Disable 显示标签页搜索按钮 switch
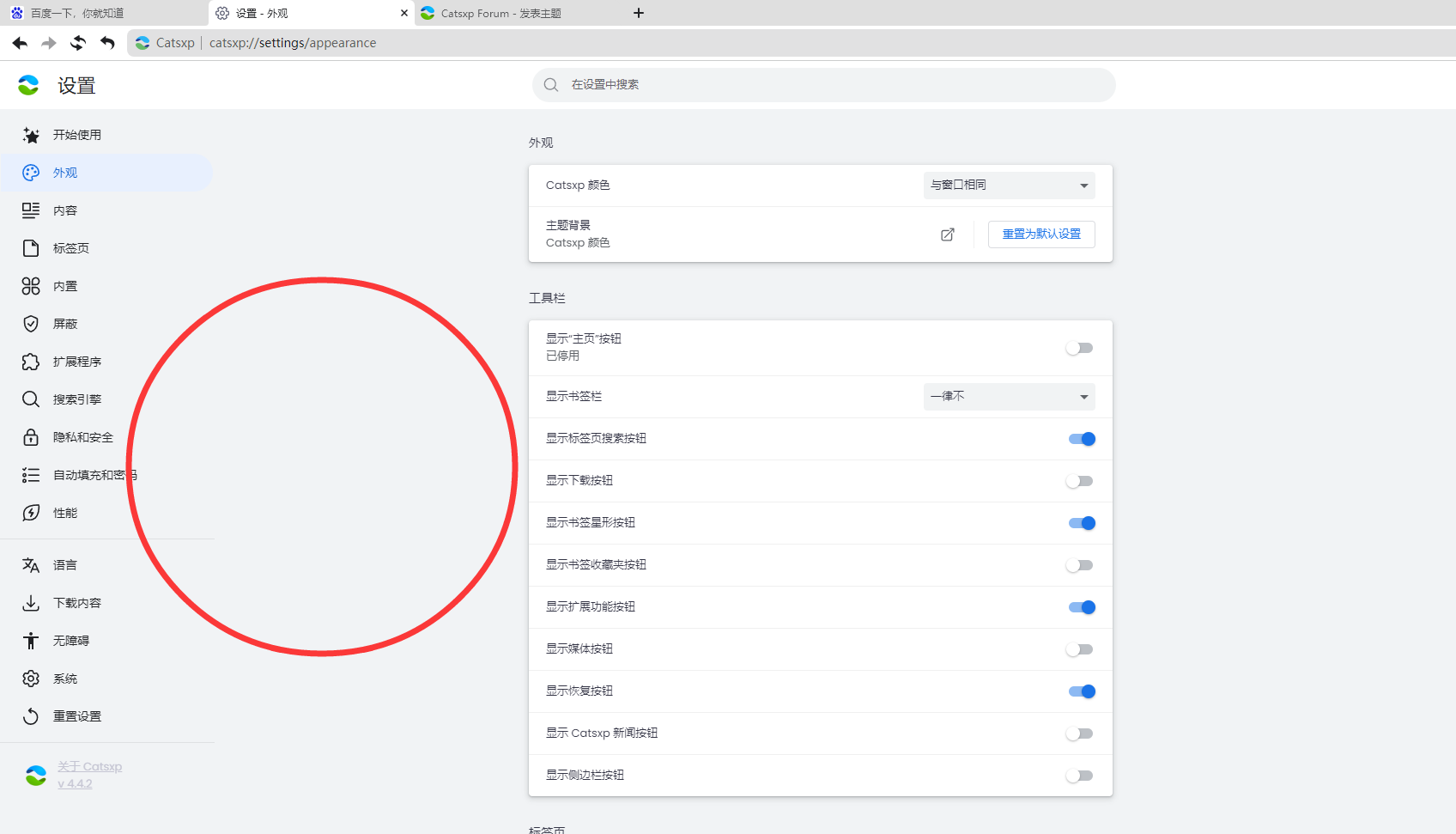The image size is (1456, 834). coord(1082,439)
